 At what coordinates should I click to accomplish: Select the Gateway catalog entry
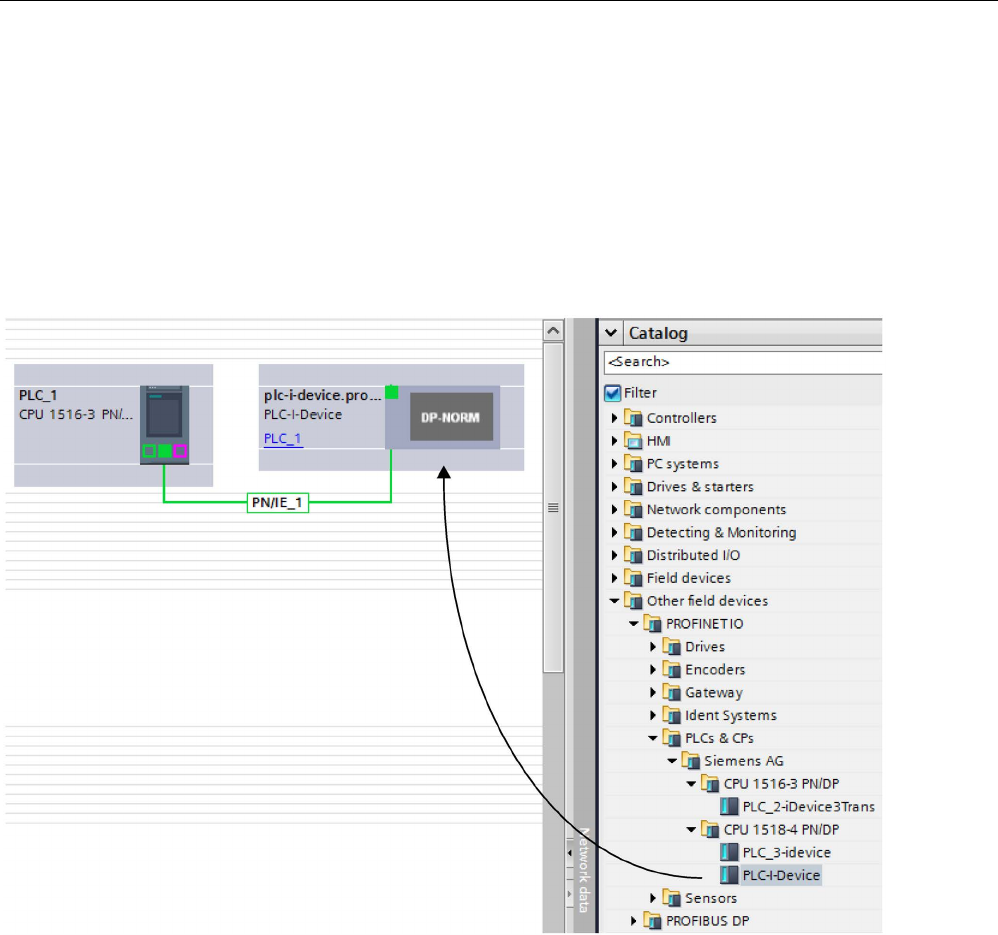pos(713,692)
